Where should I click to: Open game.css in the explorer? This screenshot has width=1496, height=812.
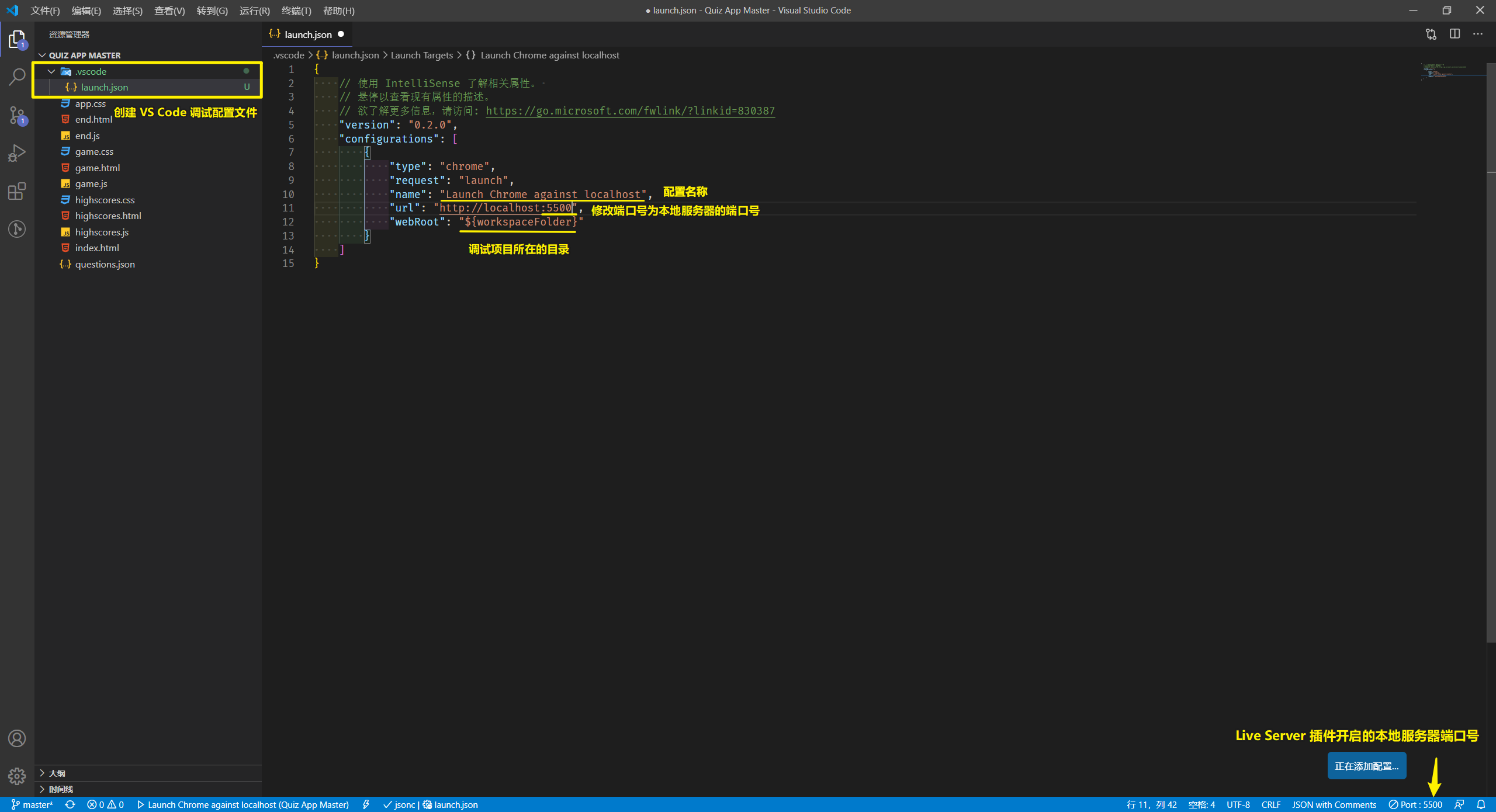[x=148, y=151]
